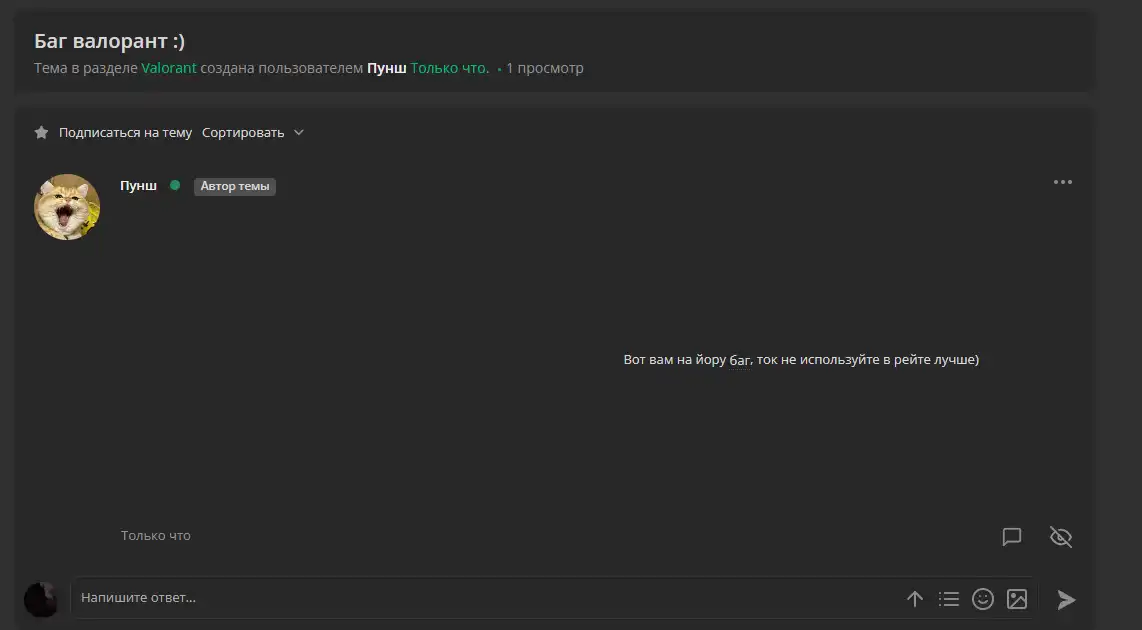Click the underlined word баг in post
The width and height of the screenshot is (1142, 630).
point(739,360)
